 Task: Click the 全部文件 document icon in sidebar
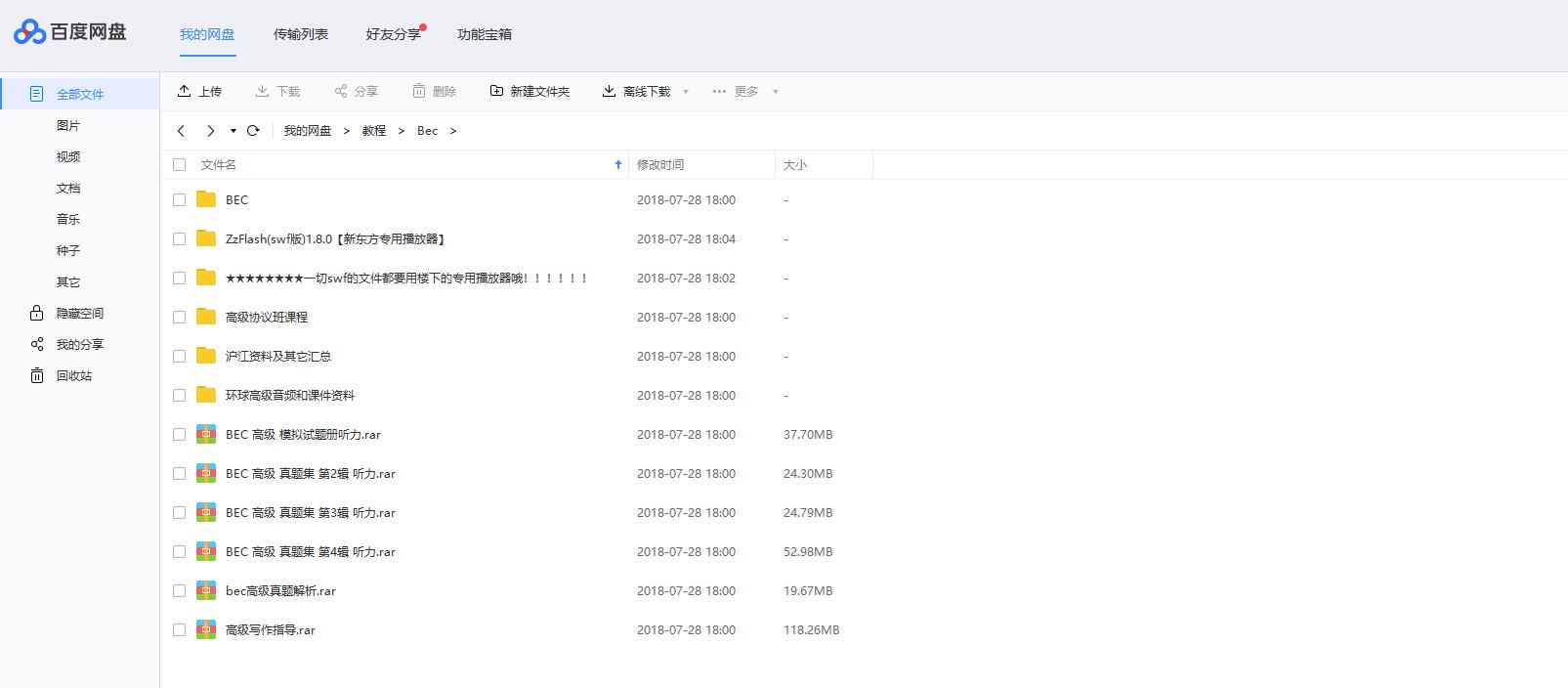click(37, 94)
